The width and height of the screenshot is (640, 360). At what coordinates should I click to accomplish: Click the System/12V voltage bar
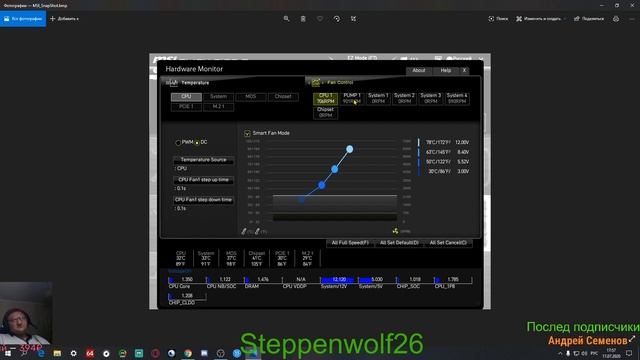[x=339, y=280]
